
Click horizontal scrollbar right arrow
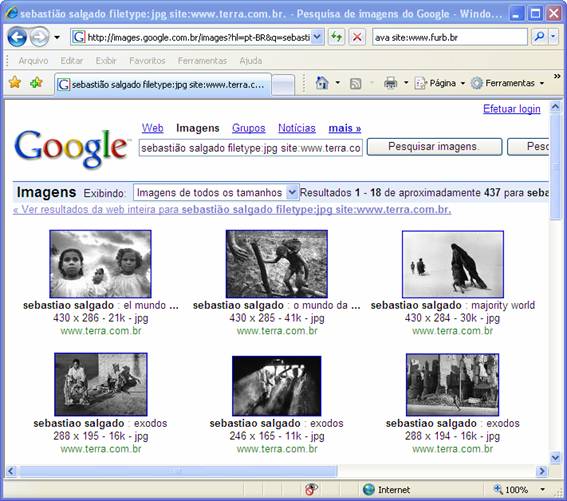(542, 471)
